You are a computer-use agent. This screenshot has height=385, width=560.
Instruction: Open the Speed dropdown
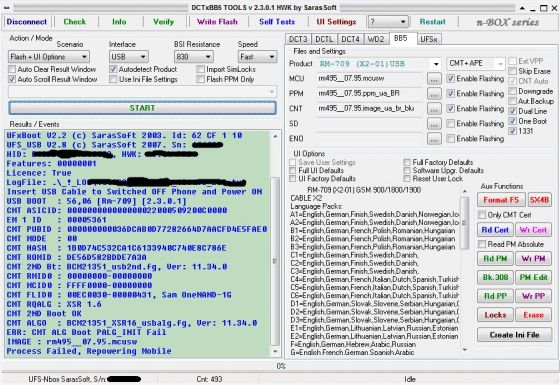[257, 57]
